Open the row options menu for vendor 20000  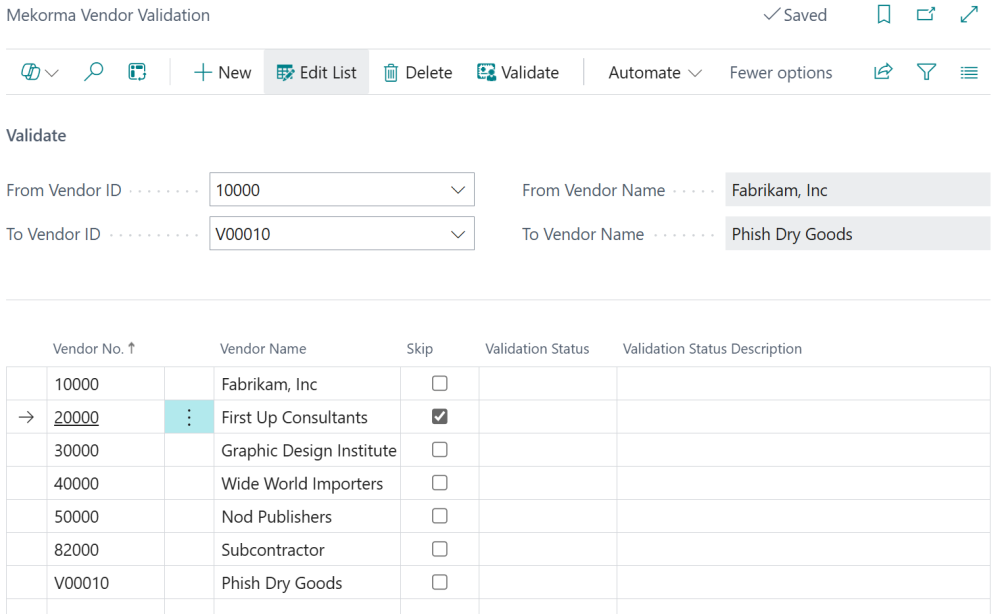point(189,416)
